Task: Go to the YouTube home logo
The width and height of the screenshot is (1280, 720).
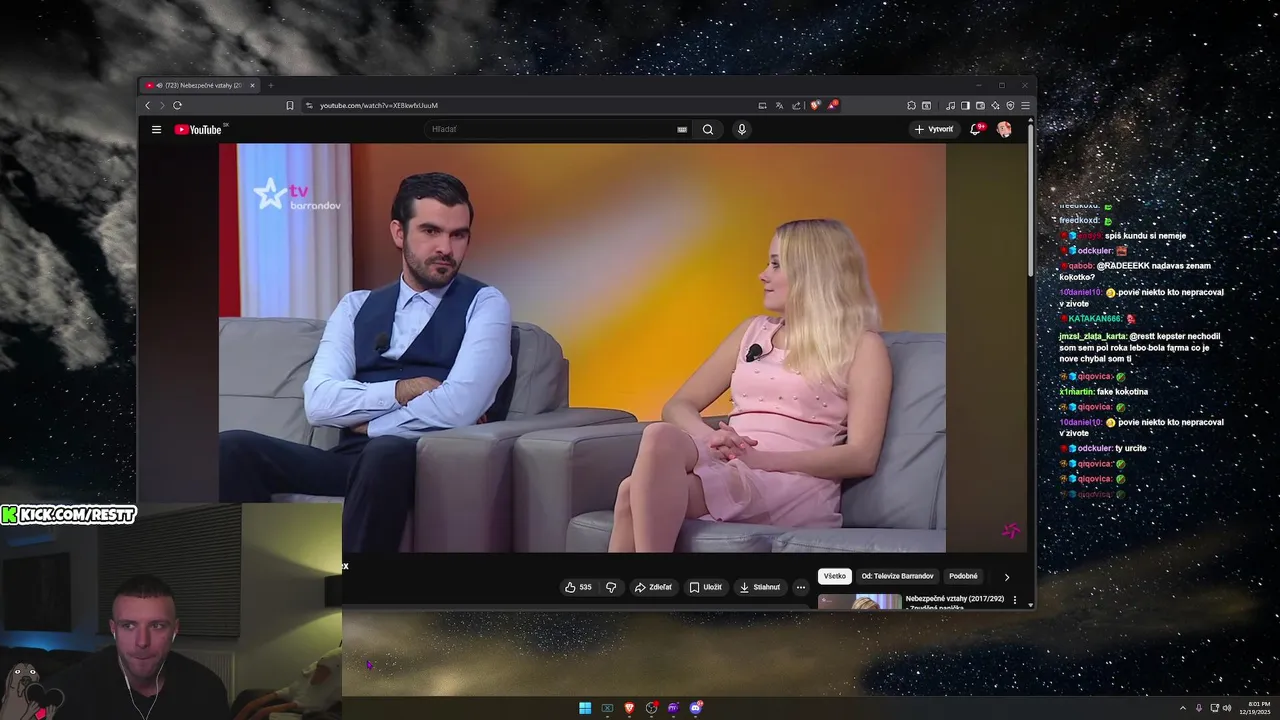Action: (x=198, y=129)
